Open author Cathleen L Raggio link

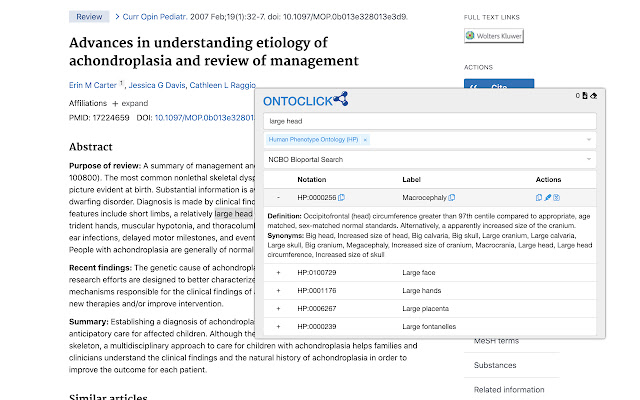pos(222,85)
